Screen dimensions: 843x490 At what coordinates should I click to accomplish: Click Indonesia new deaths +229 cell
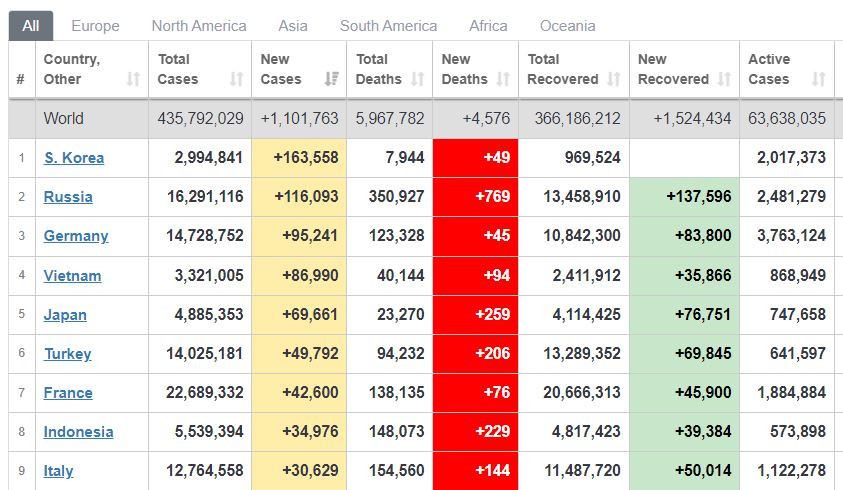pos(475,432)
